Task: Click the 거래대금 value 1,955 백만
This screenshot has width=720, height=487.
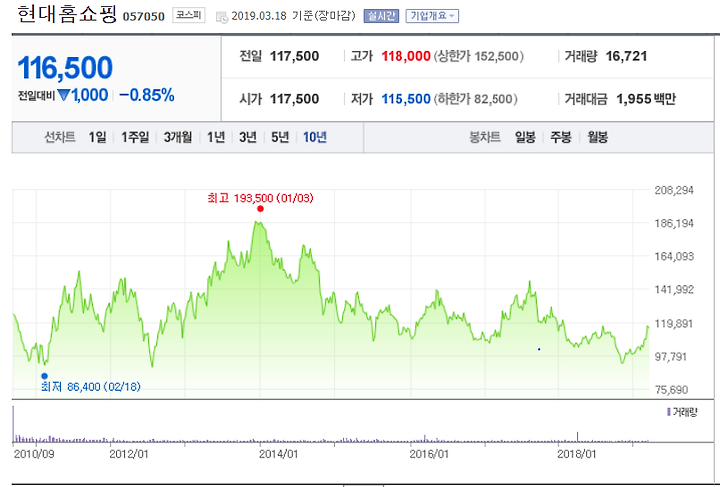Action: pyautogui.click(x=646, y=99)
